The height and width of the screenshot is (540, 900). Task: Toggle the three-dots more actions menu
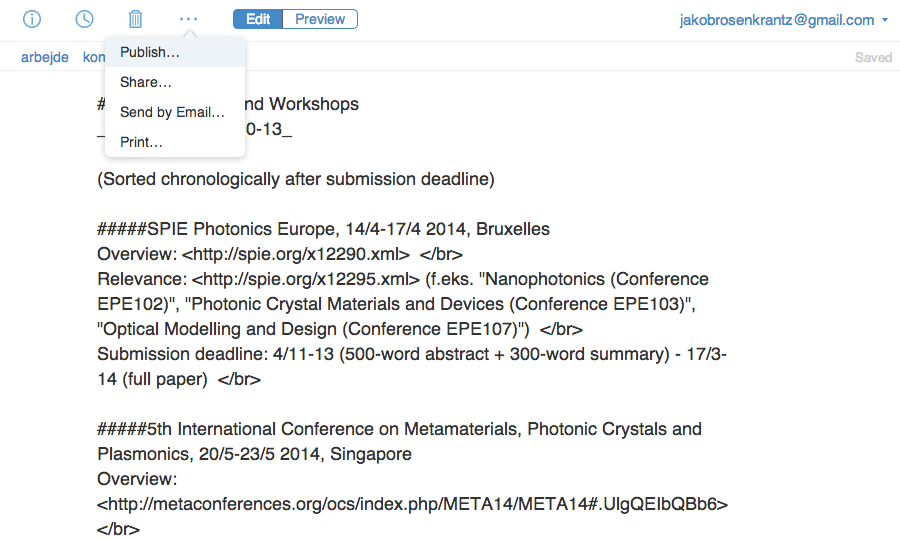188,19
